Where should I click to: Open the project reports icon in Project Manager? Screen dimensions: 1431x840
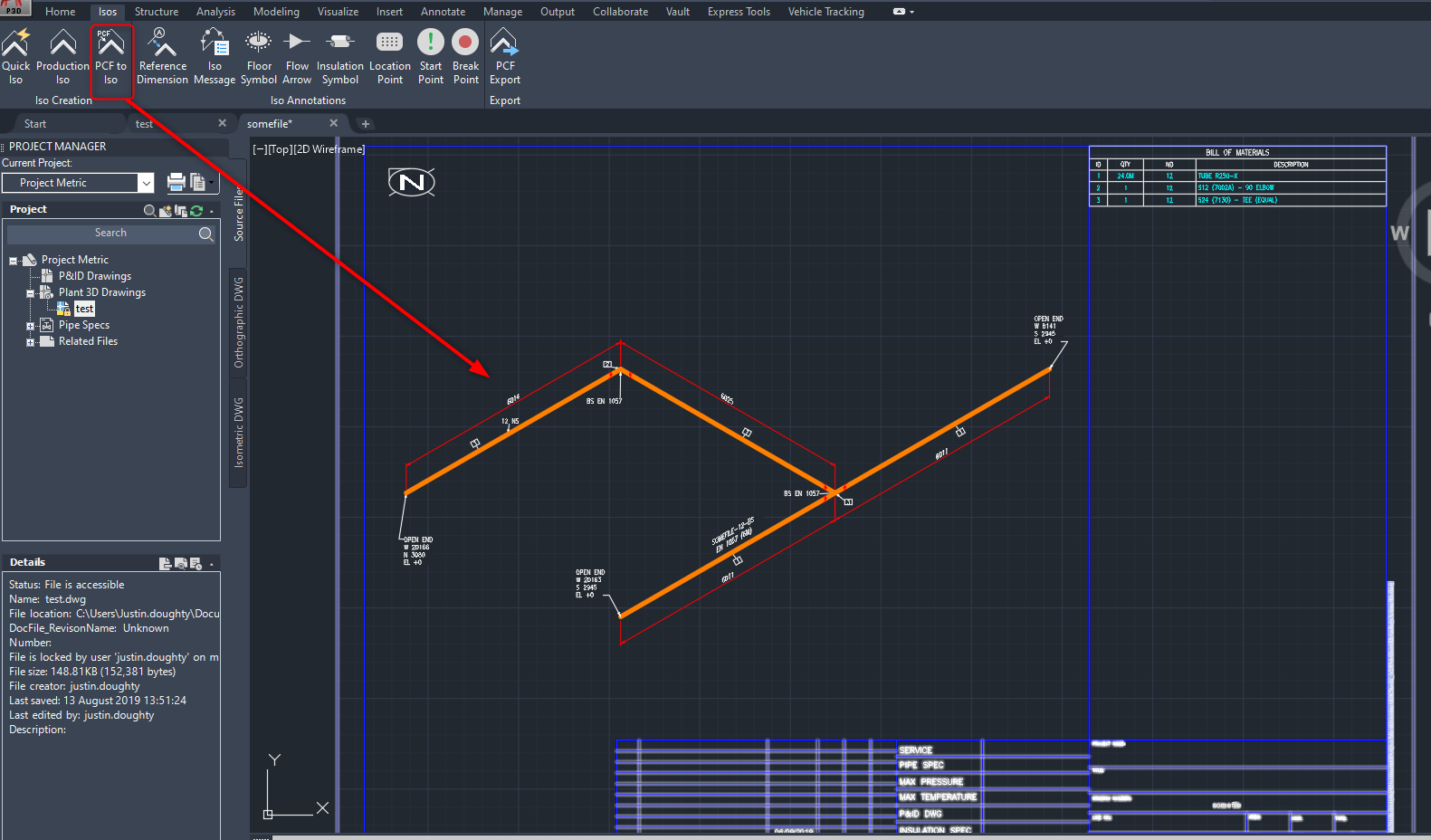pyautogui.click(x=196, y=182)
